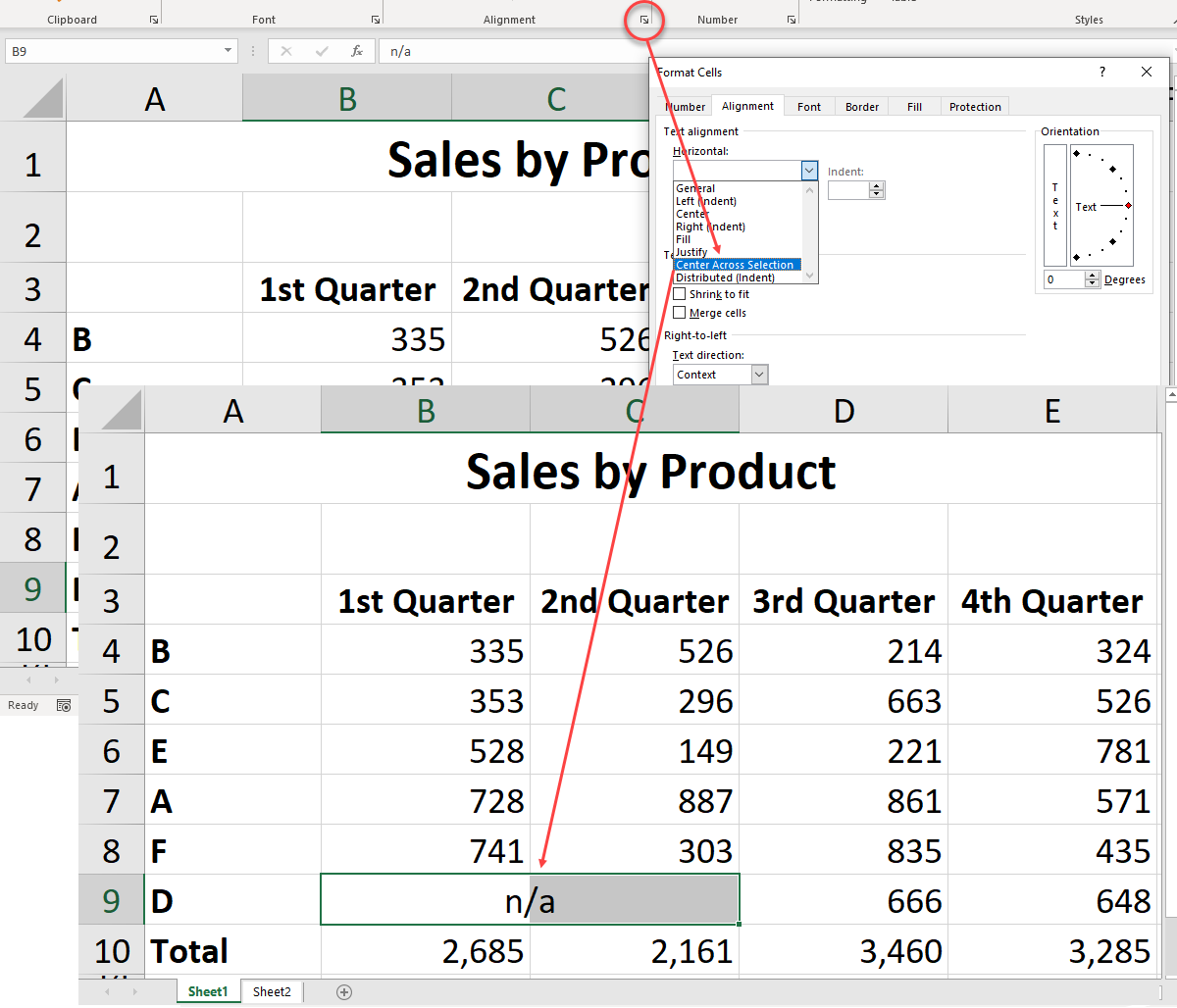1177x1008 pixels.
Task: Toggle the Horizontal alignment dropdown arrow
Action: pos(809,171)
